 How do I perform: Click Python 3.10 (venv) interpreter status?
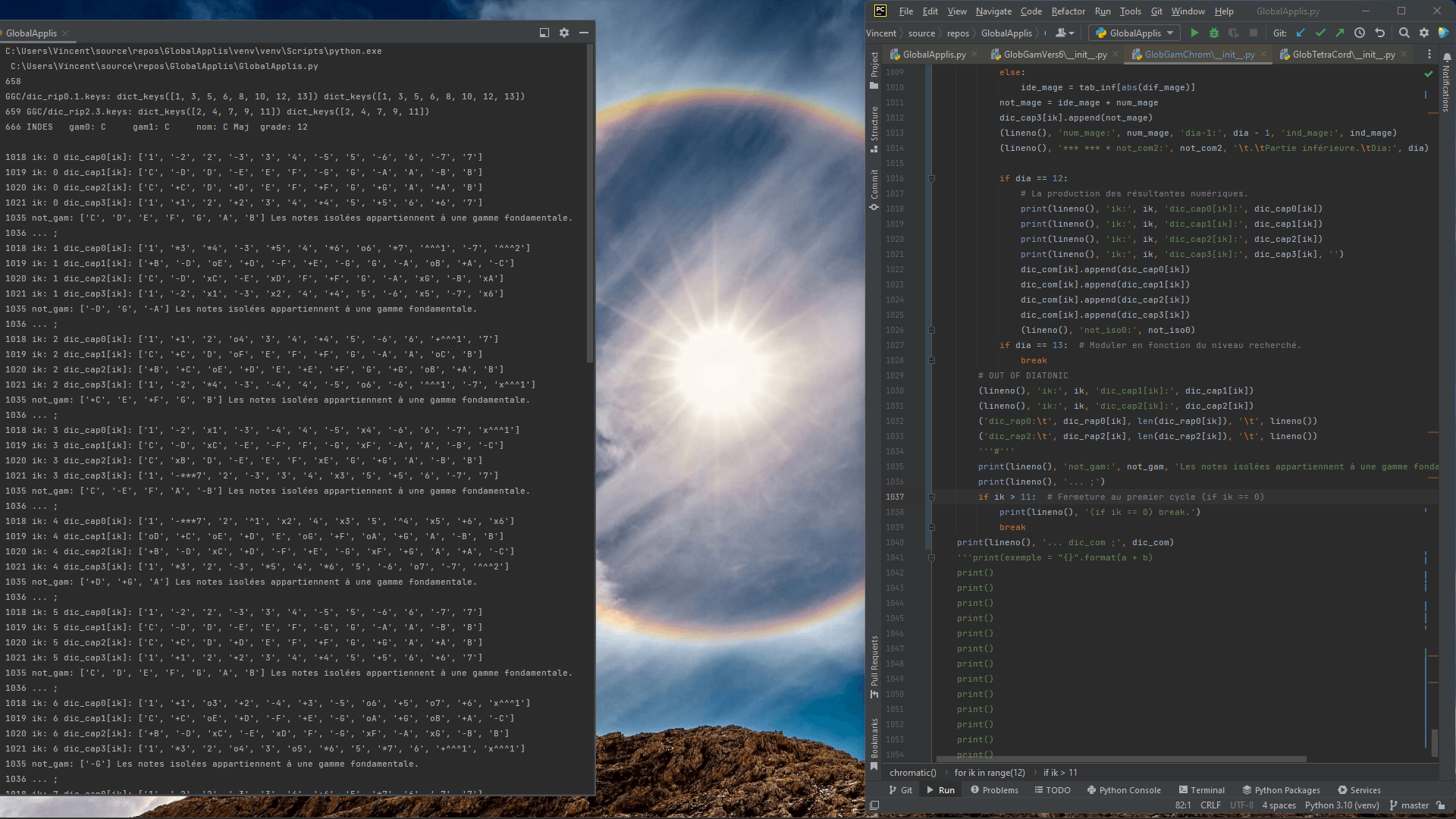tap(1341, 805)
